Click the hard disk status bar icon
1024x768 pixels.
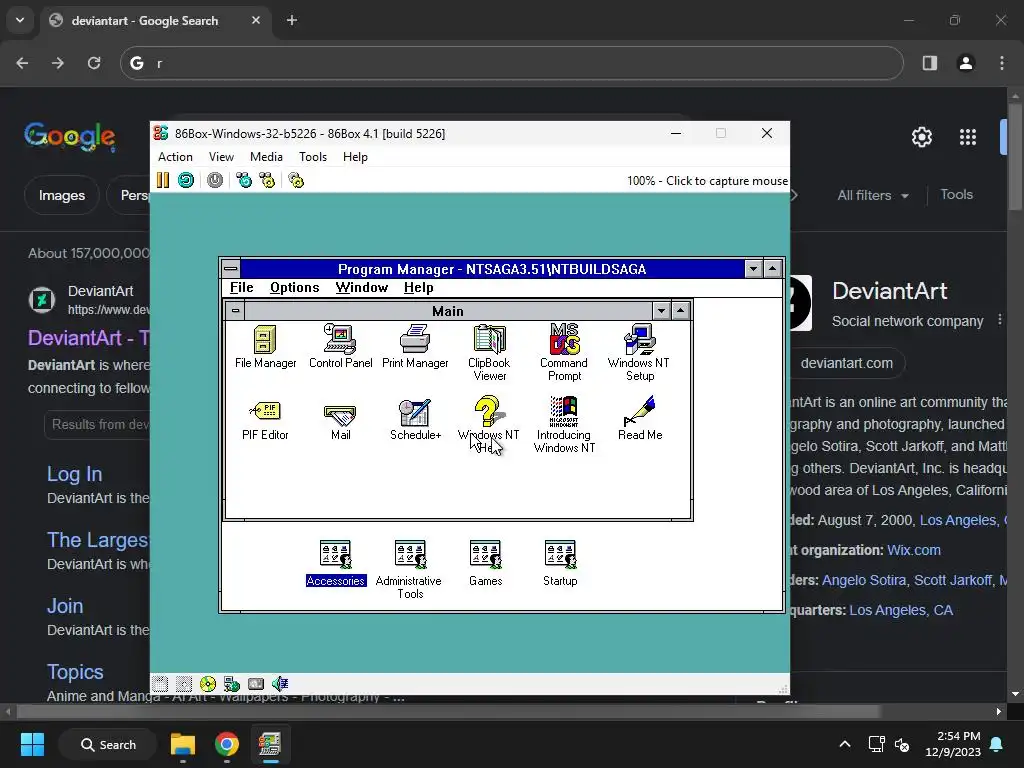click(232, 684)
